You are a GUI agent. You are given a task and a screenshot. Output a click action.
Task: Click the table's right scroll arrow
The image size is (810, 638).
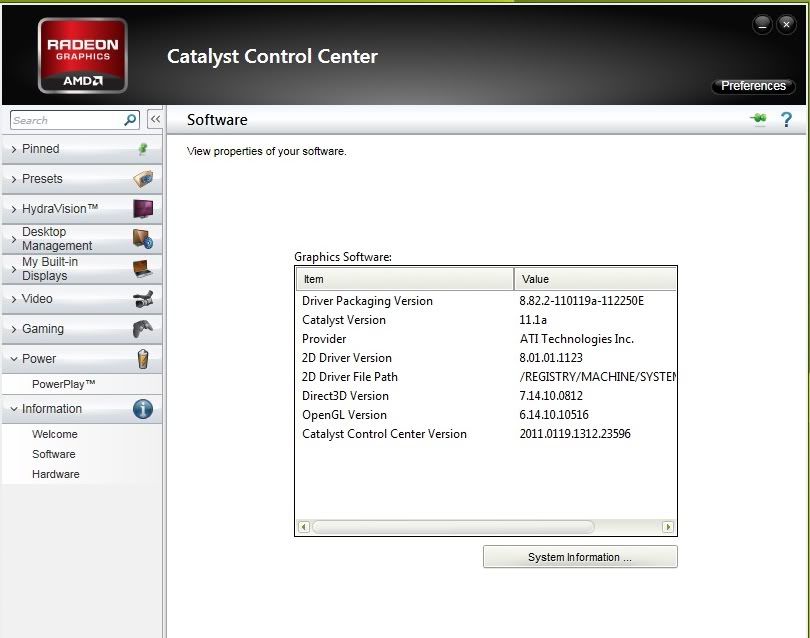click(x=668, y=527)
